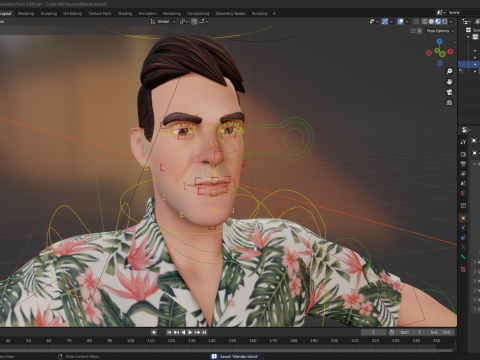Viewport: 480px width, 360px height.
Task: Click the pan view hand icon
Action: [449, 82]
